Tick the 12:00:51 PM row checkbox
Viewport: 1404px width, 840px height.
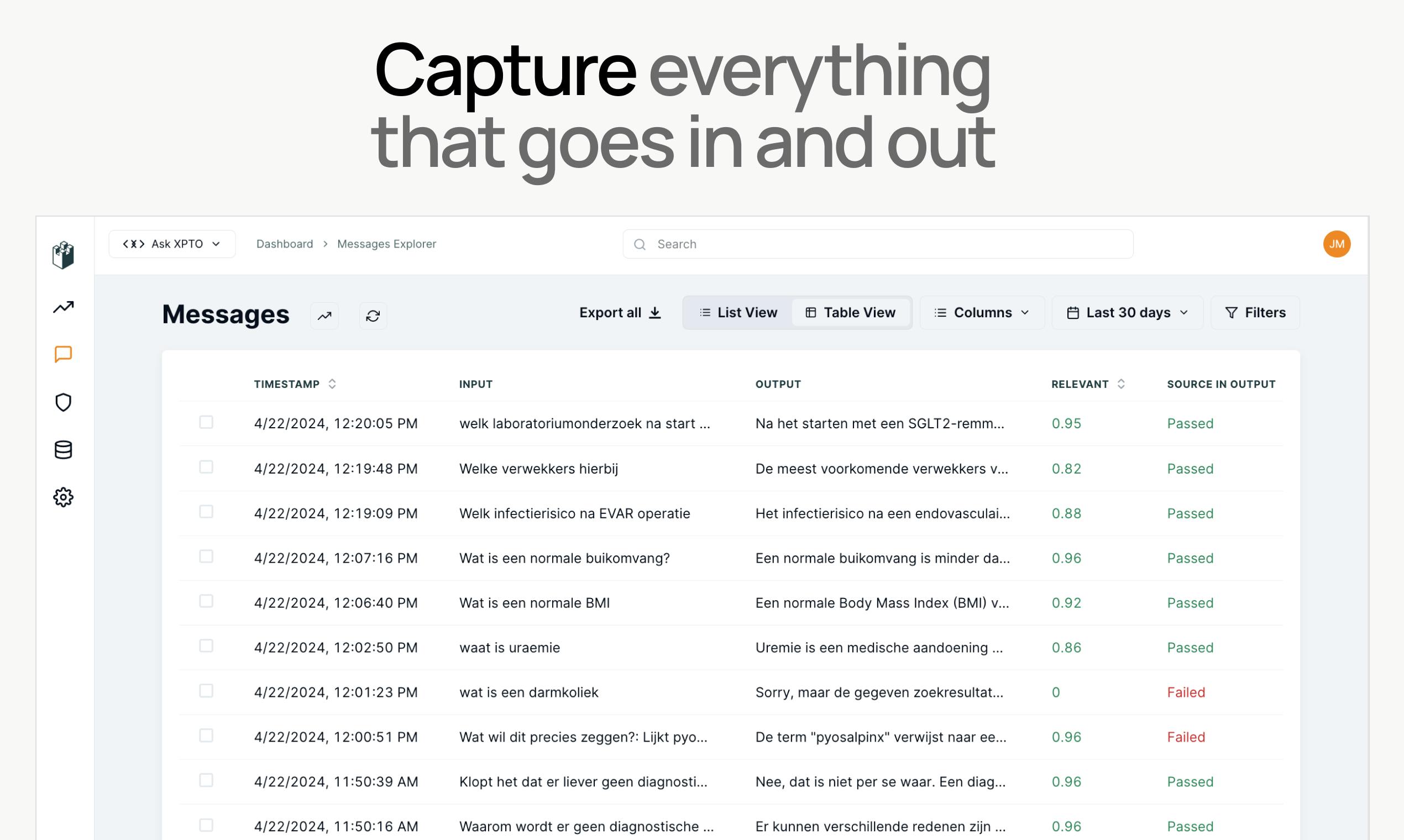(206, 736)
